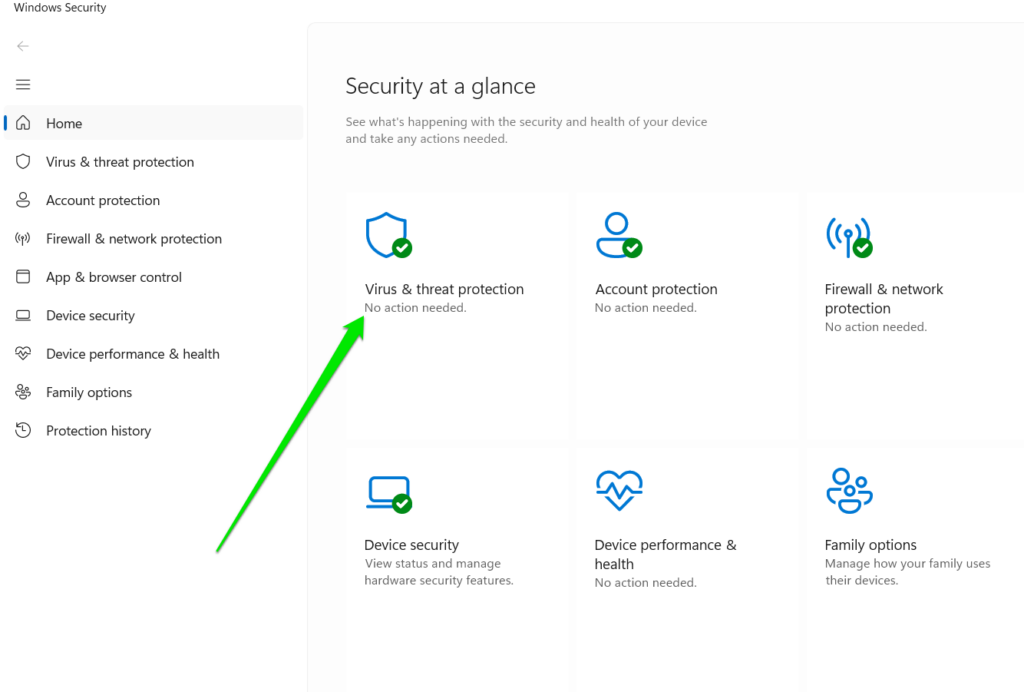Click the Family options sidebar icon
Viewport: 1024px width, 692px height.
click(x=22, y=391)
